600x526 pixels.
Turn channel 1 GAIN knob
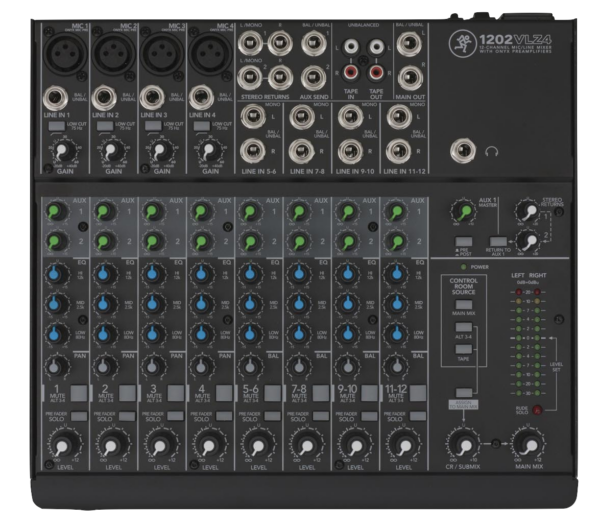pos(64,151)
